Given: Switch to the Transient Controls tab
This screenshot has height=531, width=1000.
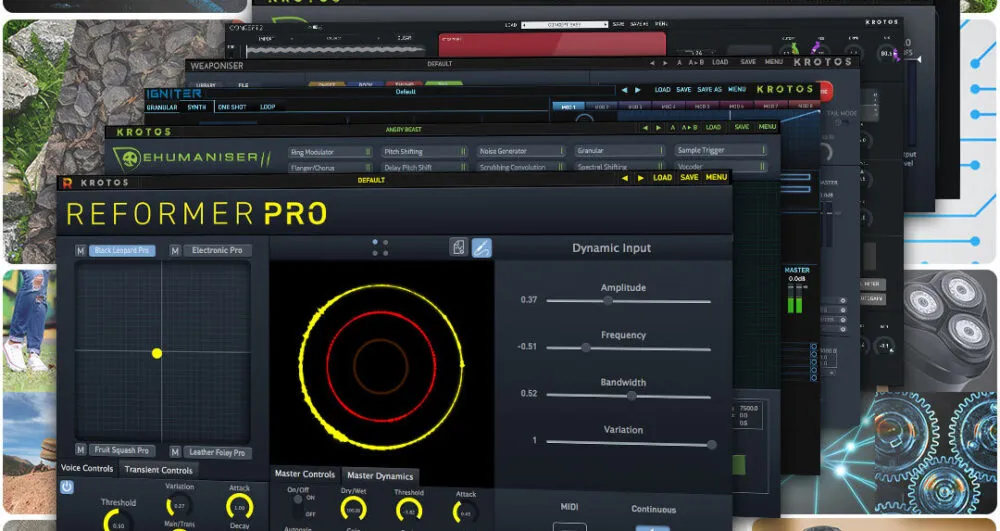Looking at the screenshot, I should 157,469.
